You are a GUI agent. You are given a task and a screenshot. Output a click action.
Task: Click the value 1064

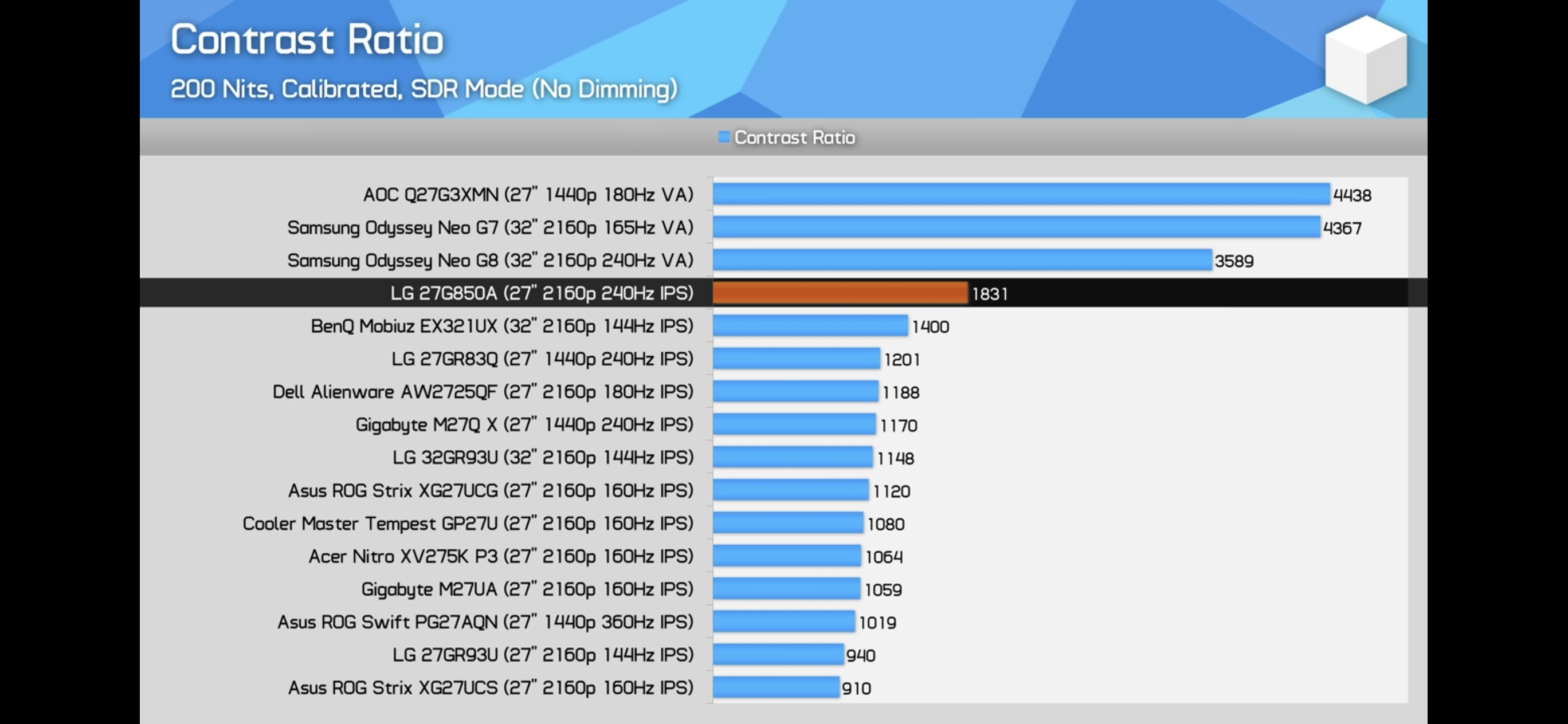click(884, 557)
